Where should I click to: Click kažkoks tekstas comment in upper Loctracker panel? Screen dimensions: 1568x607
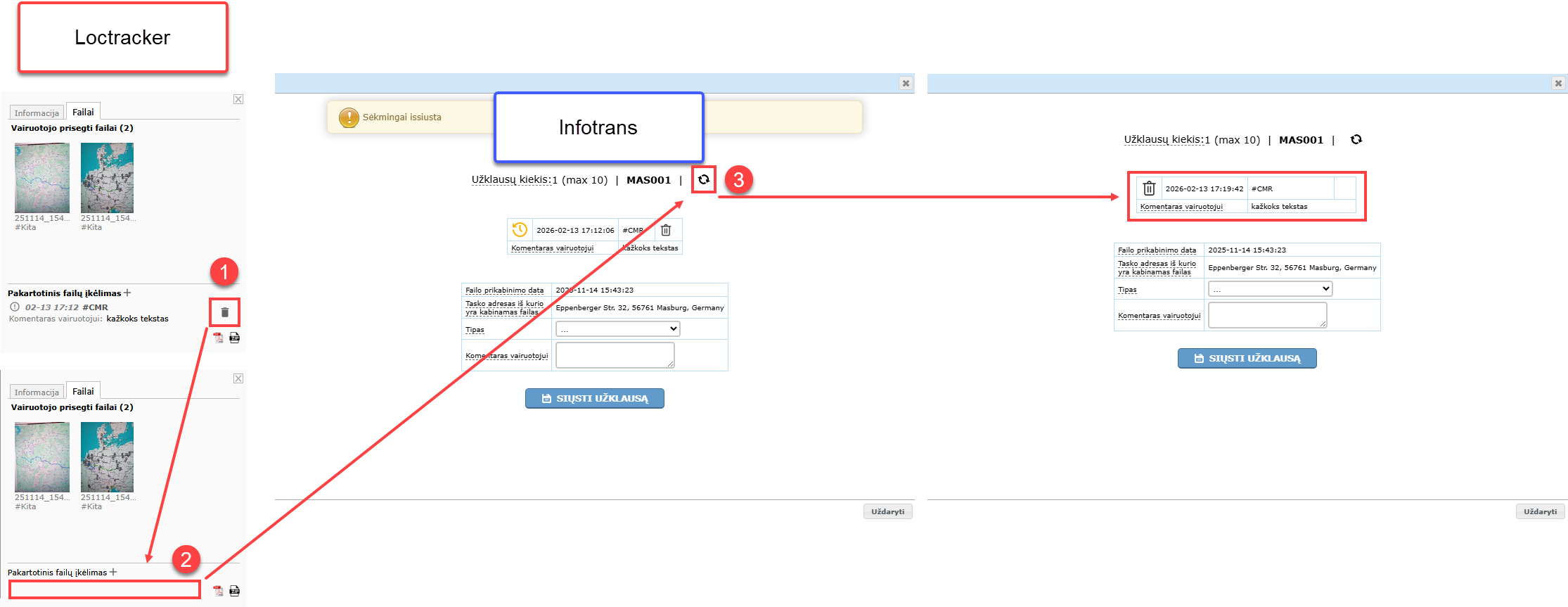[x=138, y=319]
